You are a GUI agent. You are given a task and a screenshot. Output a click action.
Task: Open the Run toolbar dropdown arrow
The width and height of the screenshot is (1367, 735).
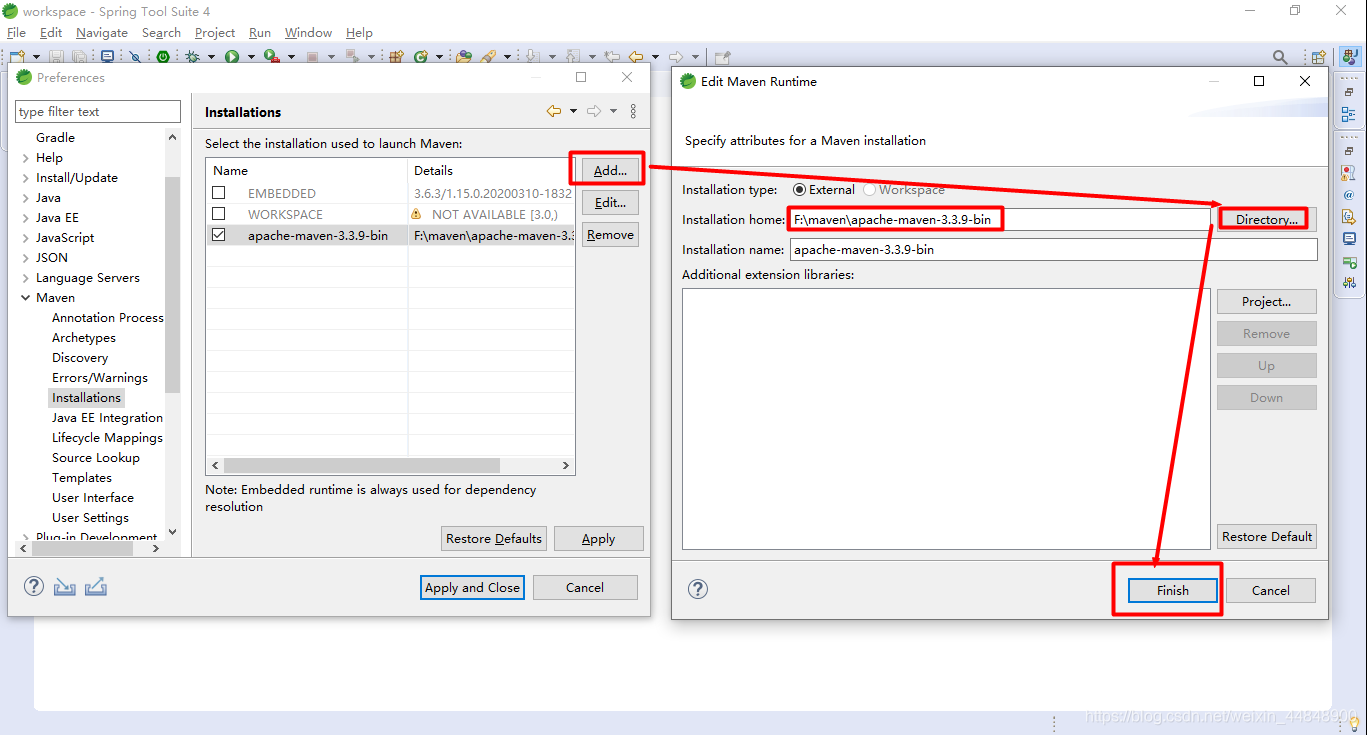[x=251, y=57]
